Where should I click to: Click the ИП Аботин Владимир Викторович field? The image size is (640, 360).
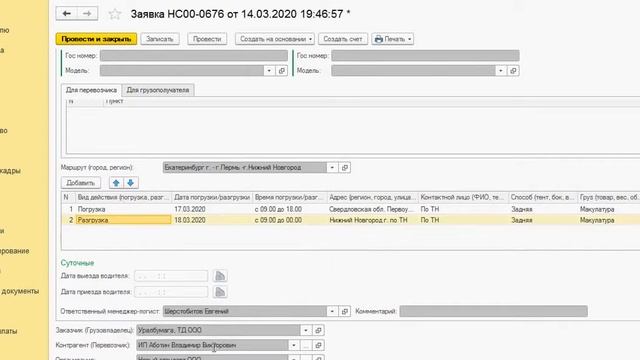(212, 345)
